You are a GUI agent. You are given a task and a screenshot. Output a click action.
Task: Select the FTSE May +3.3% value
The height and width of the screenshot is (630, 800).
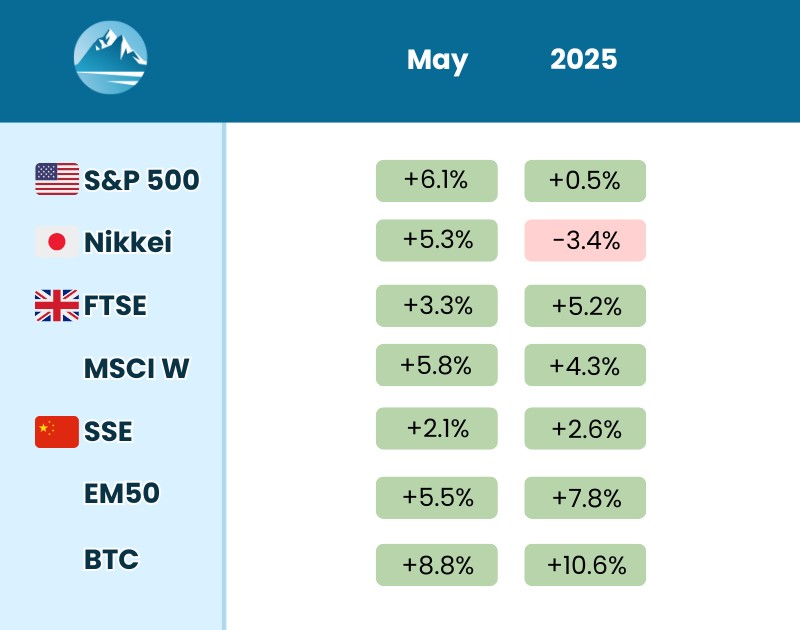click(x=436, y=305)
